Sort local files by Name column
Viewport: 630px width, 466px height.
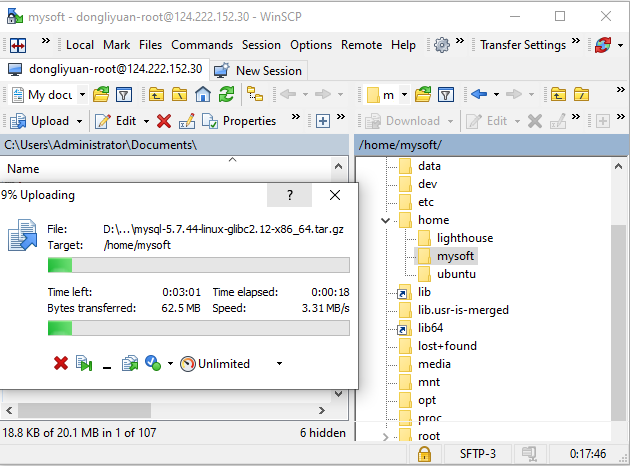point(23,169)
